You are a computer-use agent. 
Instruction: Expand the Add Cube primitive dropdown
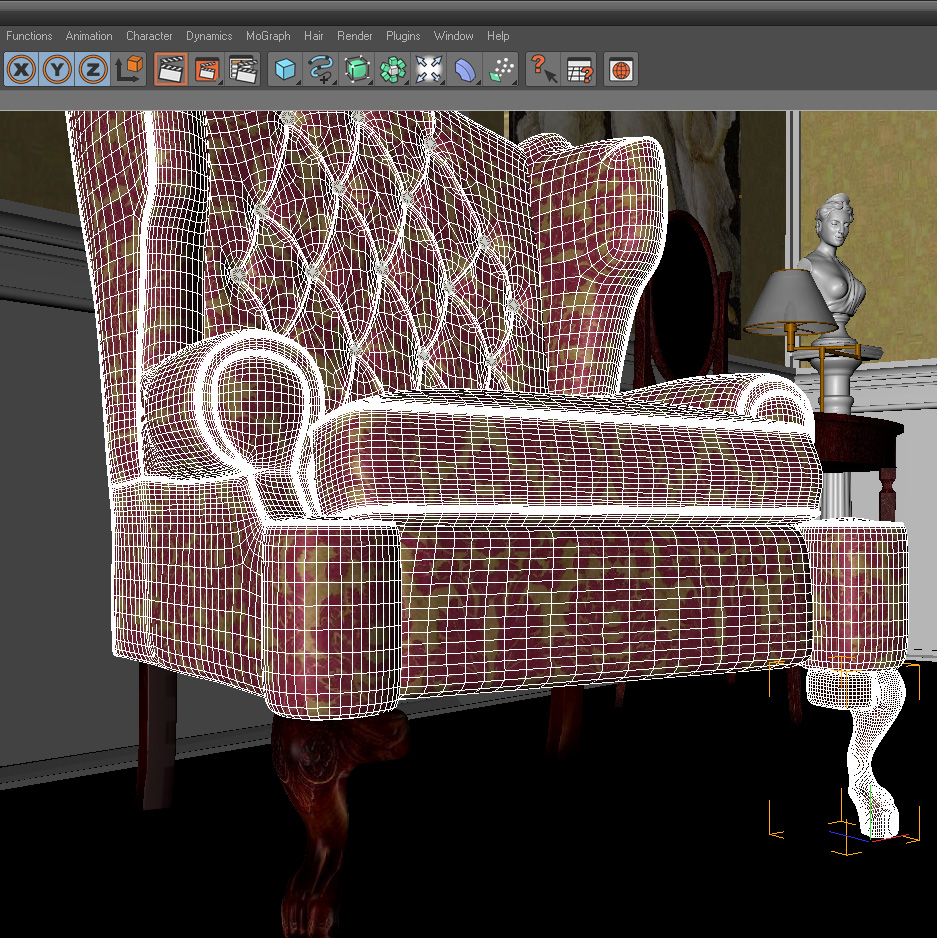click(285, 69)
